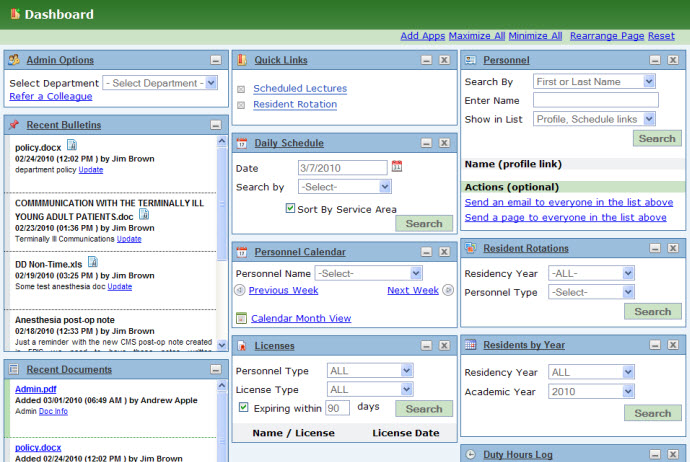Click the Personnel Search button
The width and height of the screenshot is (690, 462).
(657, 139)
